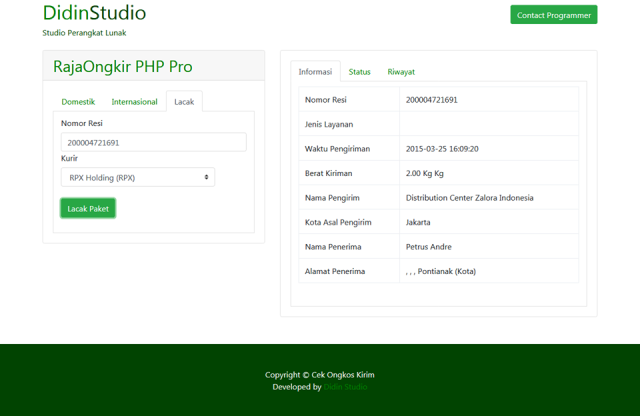Click the recipient name Petrus Andre
The width and height of the screenshot is (640, 416).
(x=429, y=246)
